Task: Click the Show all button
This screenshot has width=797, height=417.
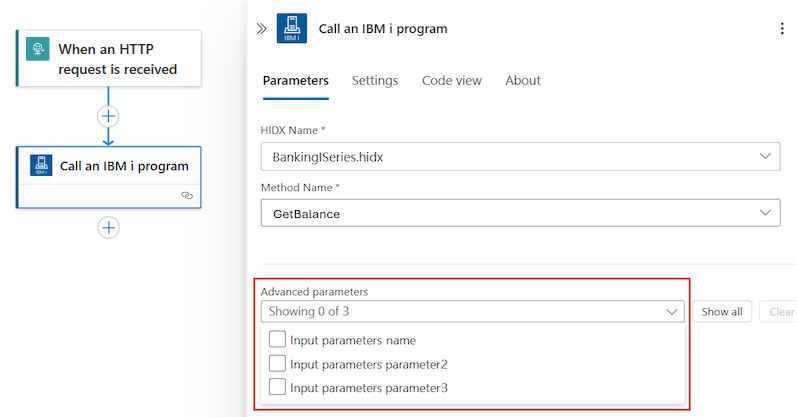Action: point(722,312)
